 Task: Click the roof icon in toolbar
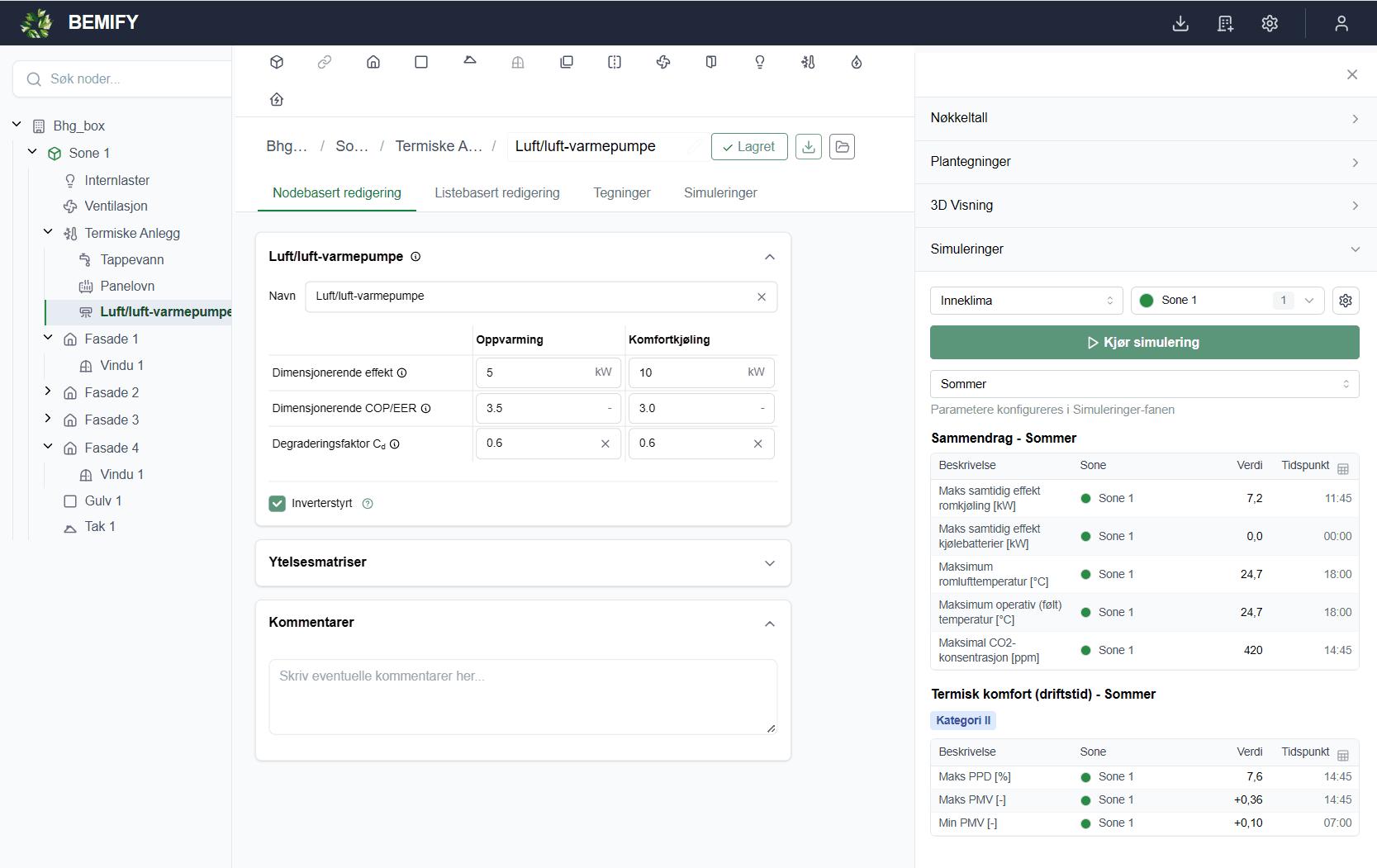(470, 60)
